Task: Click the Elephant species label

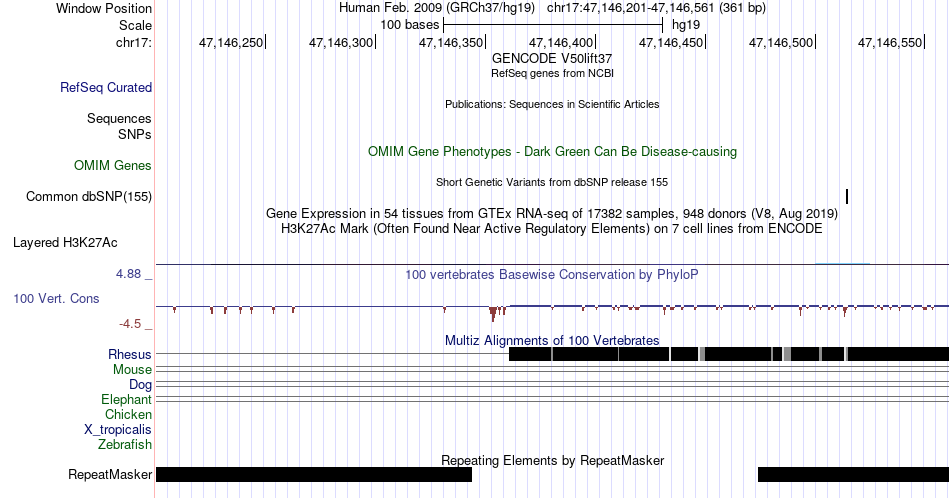Action: [x=127, y=400]
